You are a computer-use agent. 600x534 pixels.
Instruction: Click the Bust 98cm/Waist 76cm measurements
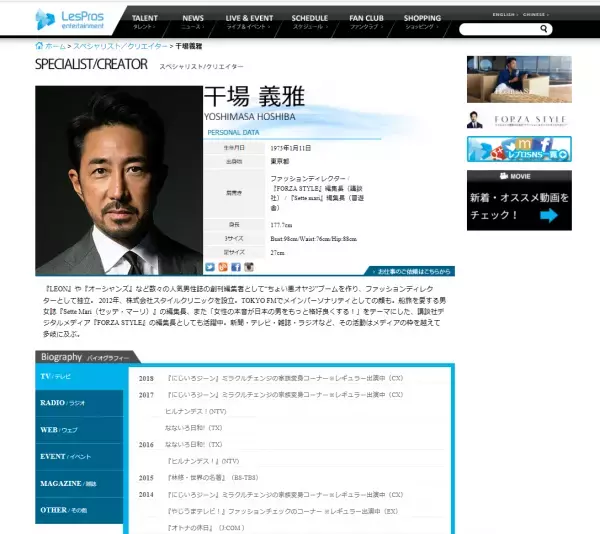[313, 239]
